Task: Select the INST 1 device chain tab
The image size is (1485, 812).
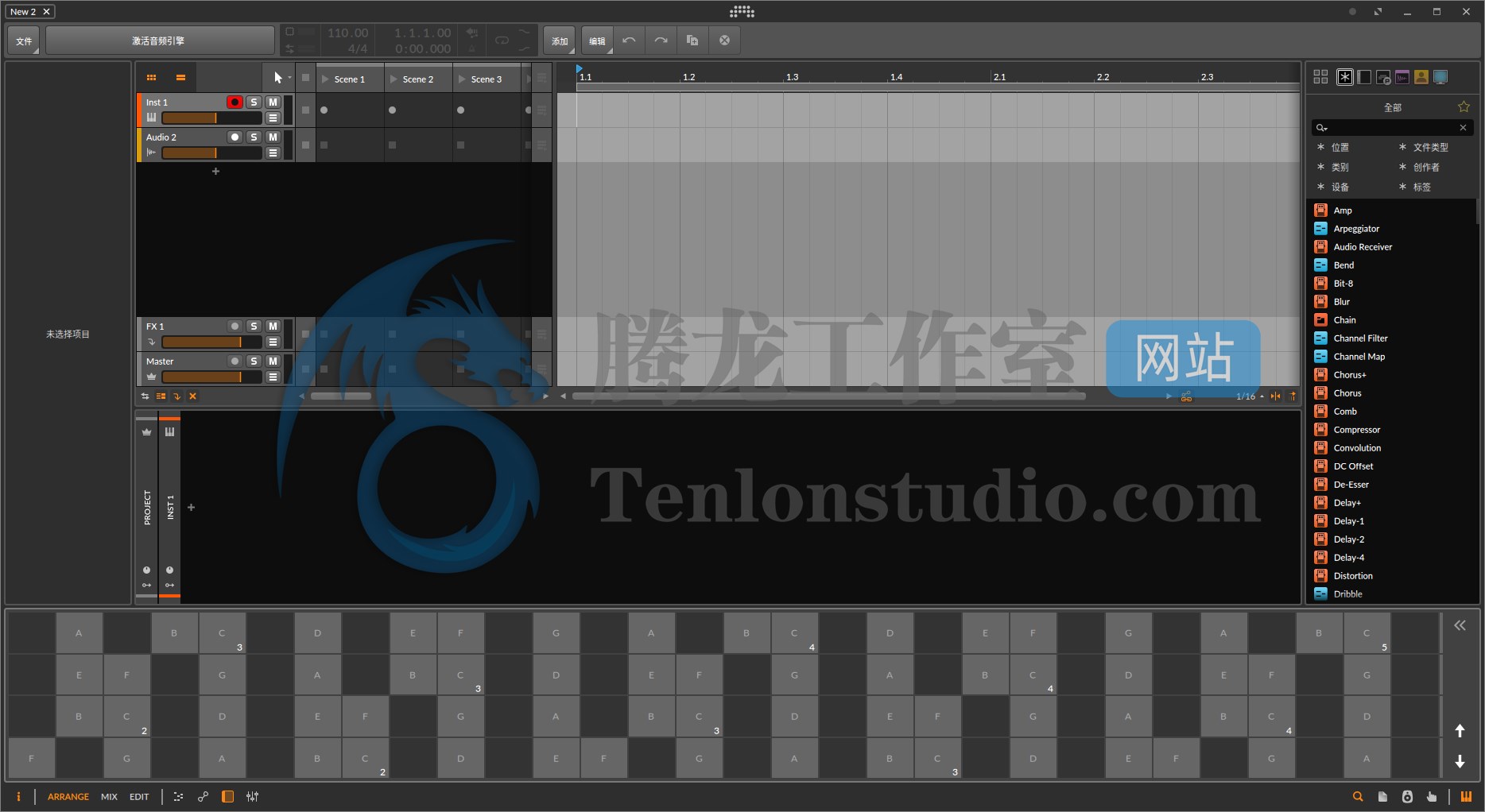Action: pos(170,507)
